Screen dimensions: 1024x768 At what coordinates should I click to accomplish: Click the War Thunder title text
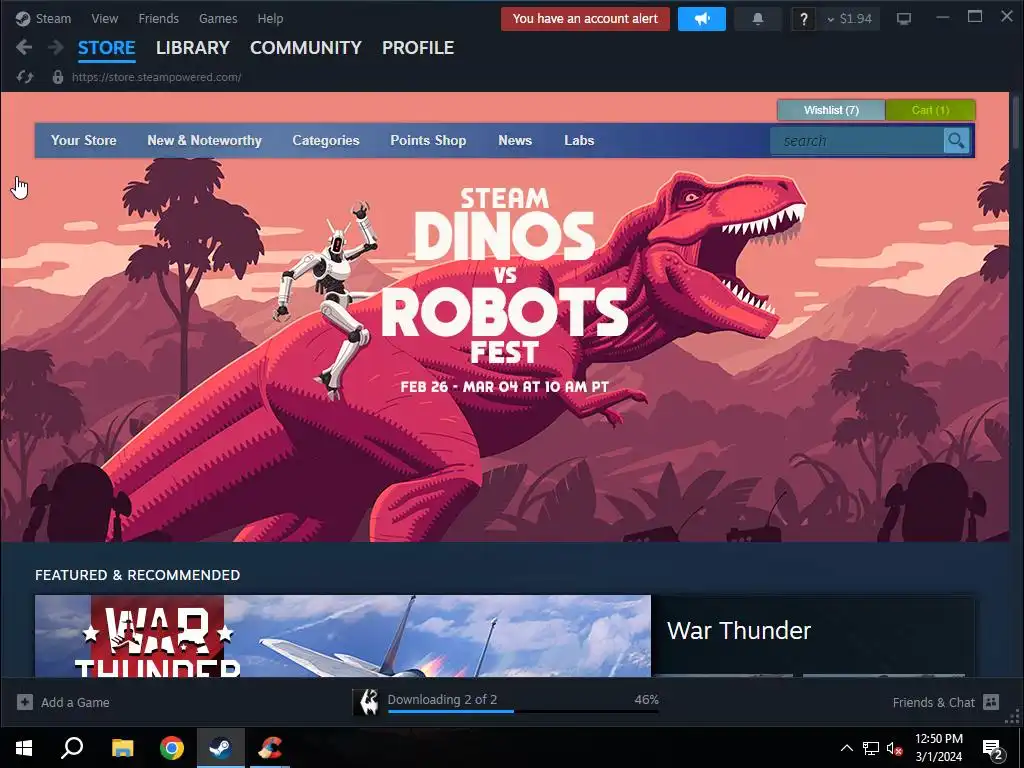739,630
